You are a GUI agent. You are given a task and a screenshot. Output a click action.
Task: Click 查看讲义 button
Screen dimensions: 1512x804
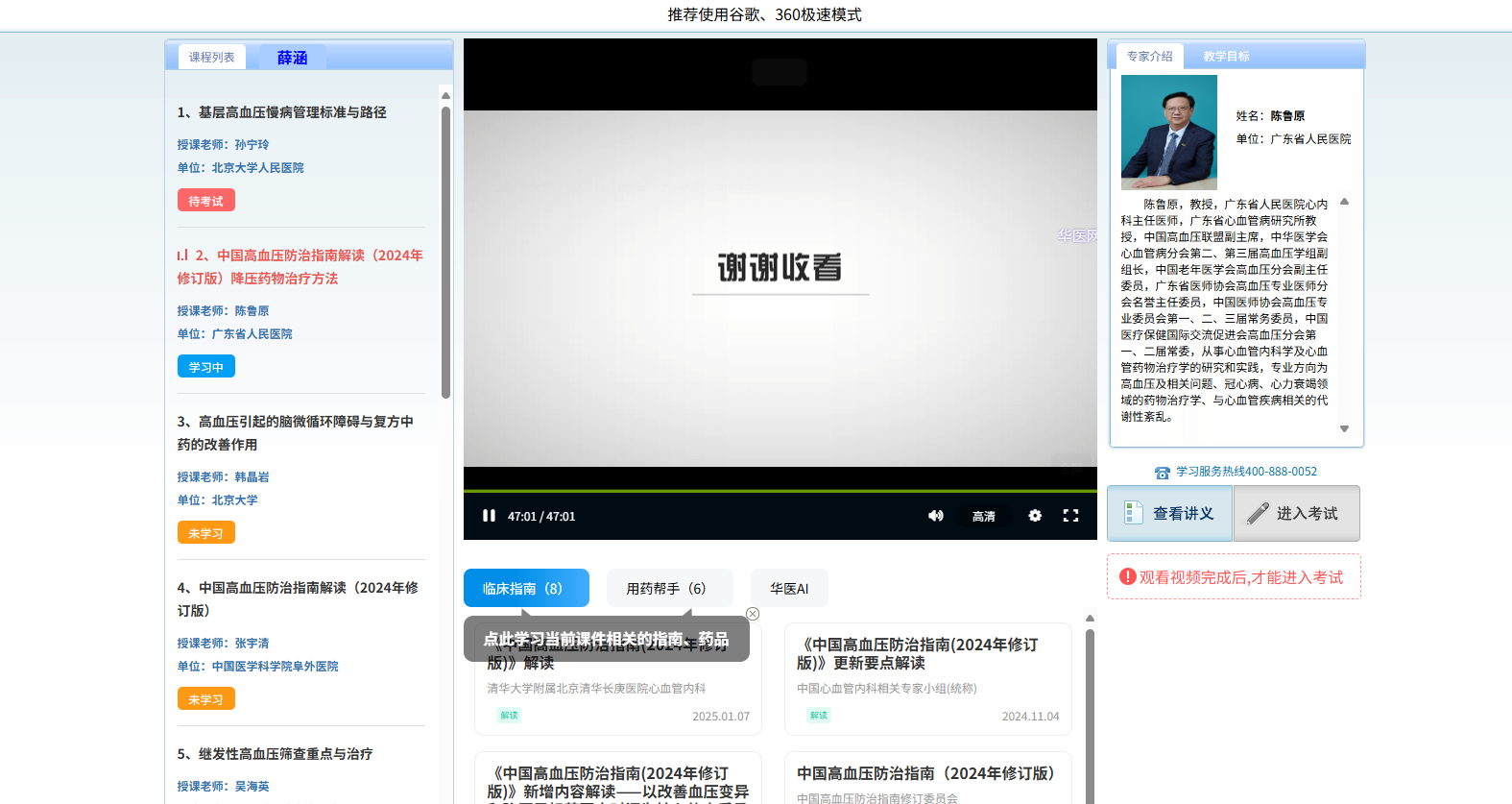(x=1169, y=514)
